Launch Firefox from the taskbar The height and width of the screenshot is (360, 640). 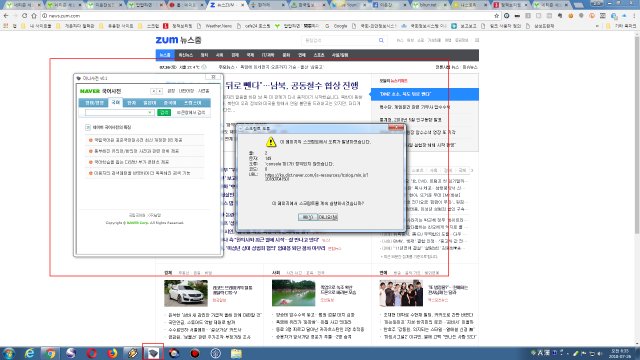[x=112, y=353]
